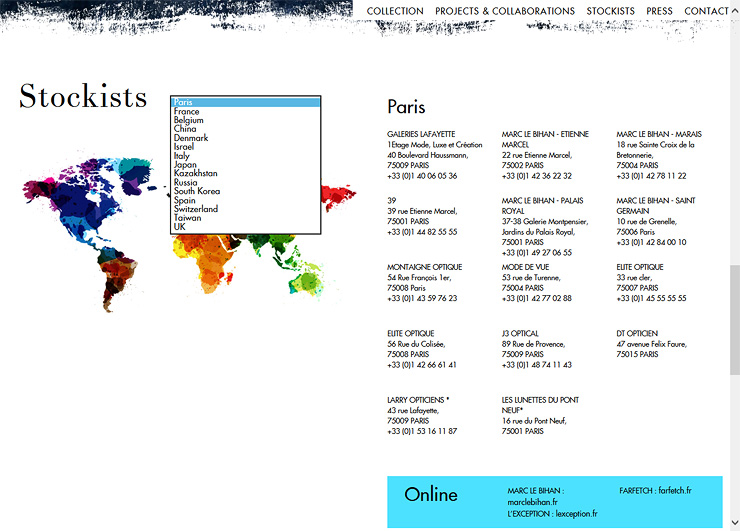740x531 pixels.
Task: Open marclebihan.fr online link
Action: [532, 502]
